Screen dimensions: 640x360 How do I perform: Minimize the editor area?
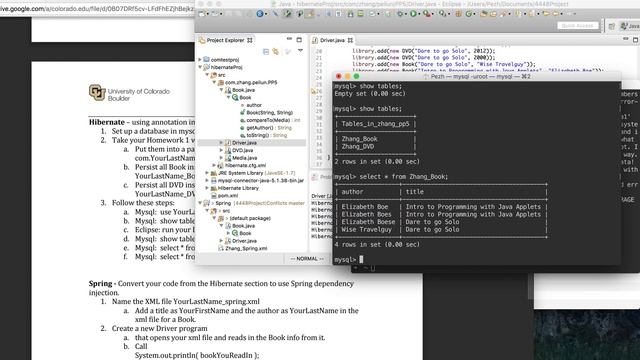click(x=625, y=39)
